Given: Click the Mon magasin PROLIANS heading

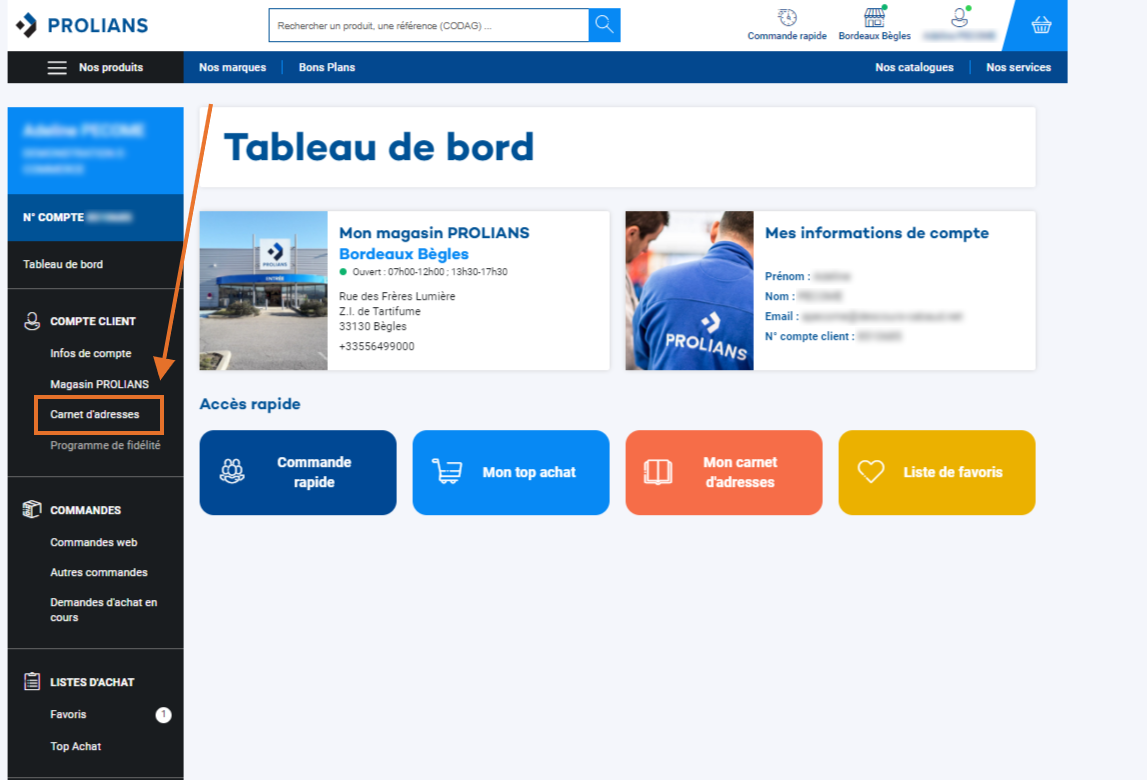Looking at the screenshot, I should 434,233.
